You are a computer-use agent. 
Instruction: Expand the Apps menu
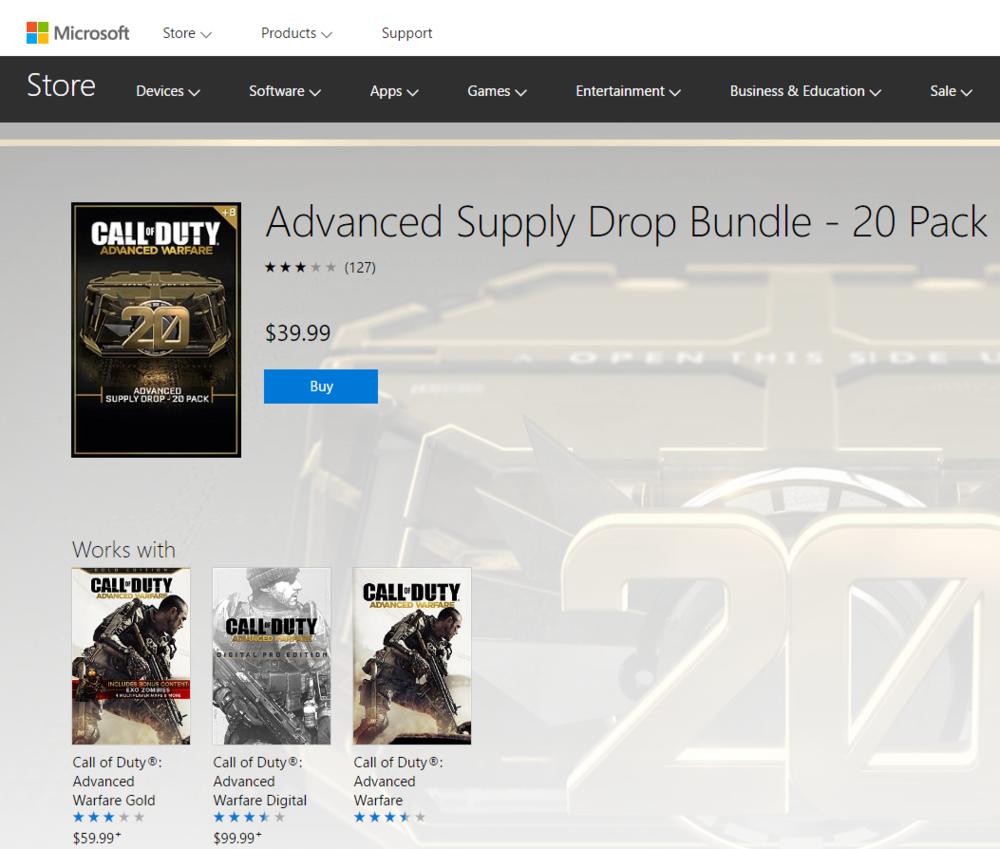(394, 91)
